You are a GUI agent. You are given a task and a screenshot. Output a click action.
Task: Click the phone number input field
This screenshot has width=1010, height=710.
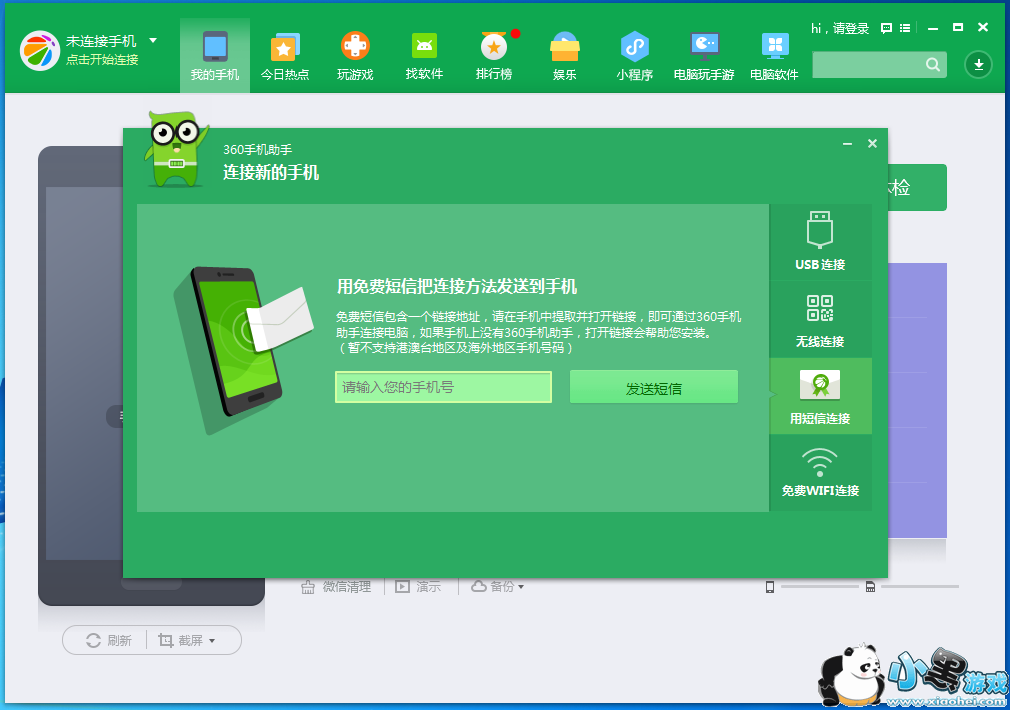pyautogui.click(x=443, y=387)
